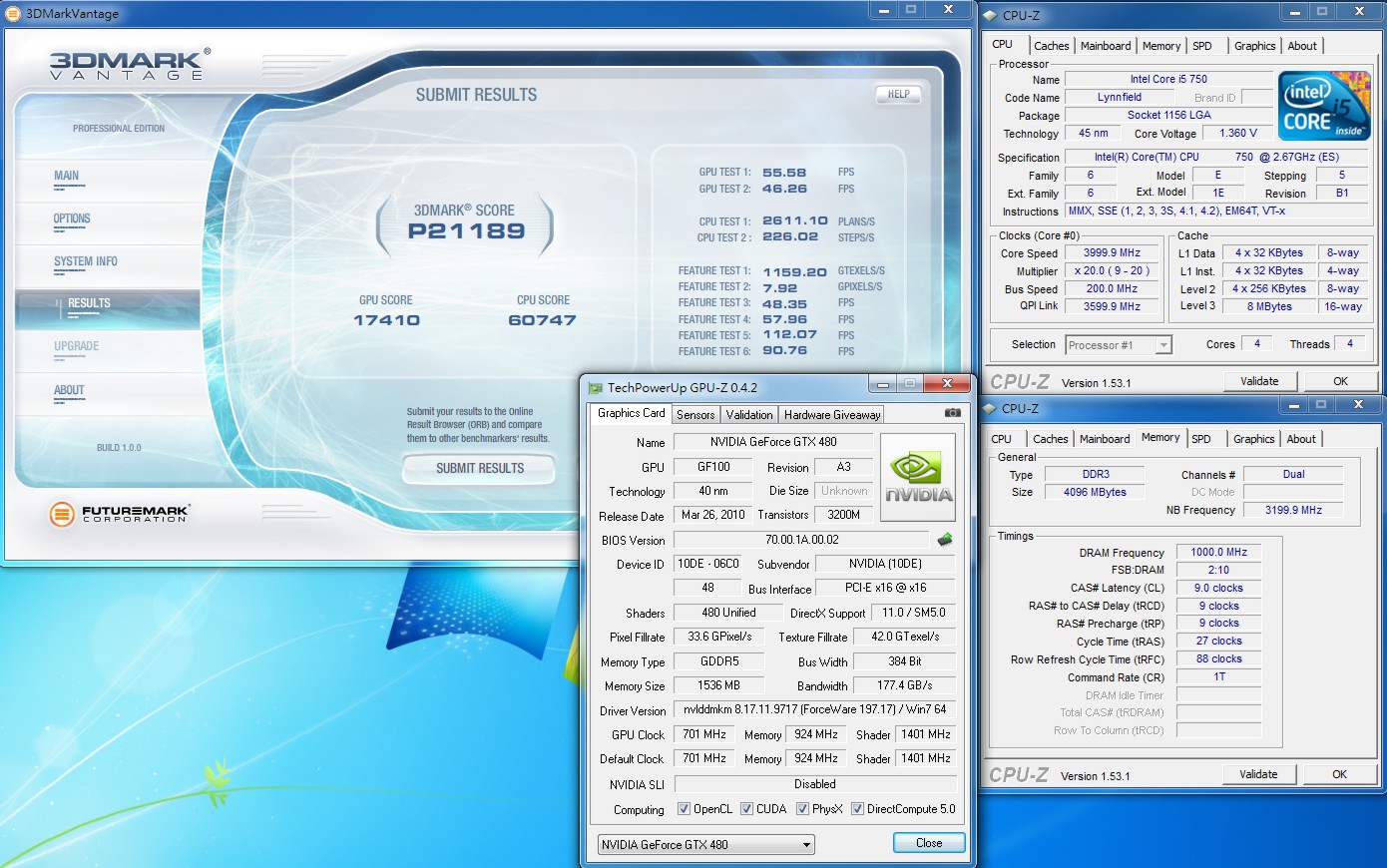
Task: Click the GPU score value 17410
Action: pos(386,320)
